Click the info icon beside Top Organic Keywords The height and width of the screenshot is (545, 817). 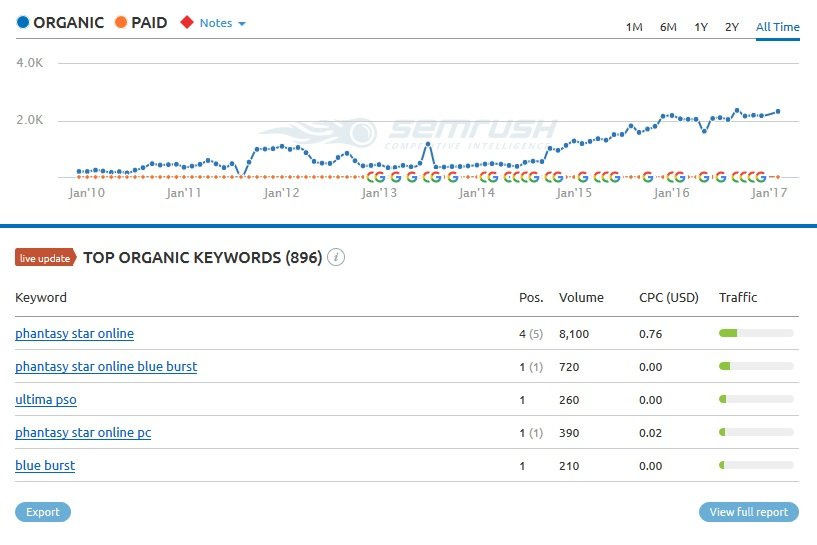pos(336,257)
